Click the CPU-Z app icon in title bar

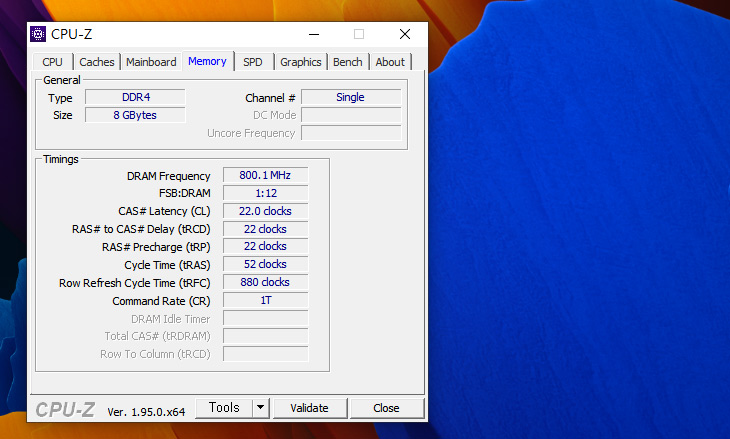38,34
